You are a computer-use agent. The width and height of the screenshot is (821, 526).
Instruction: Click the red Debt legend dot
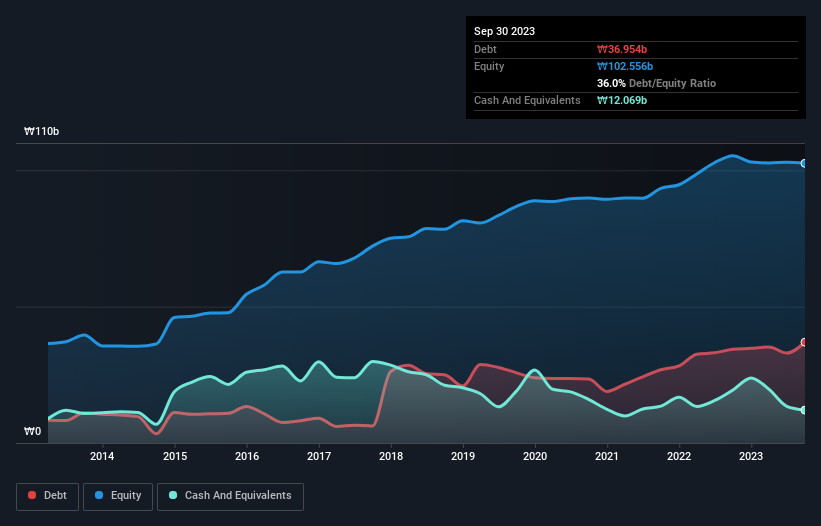[32, 495]
